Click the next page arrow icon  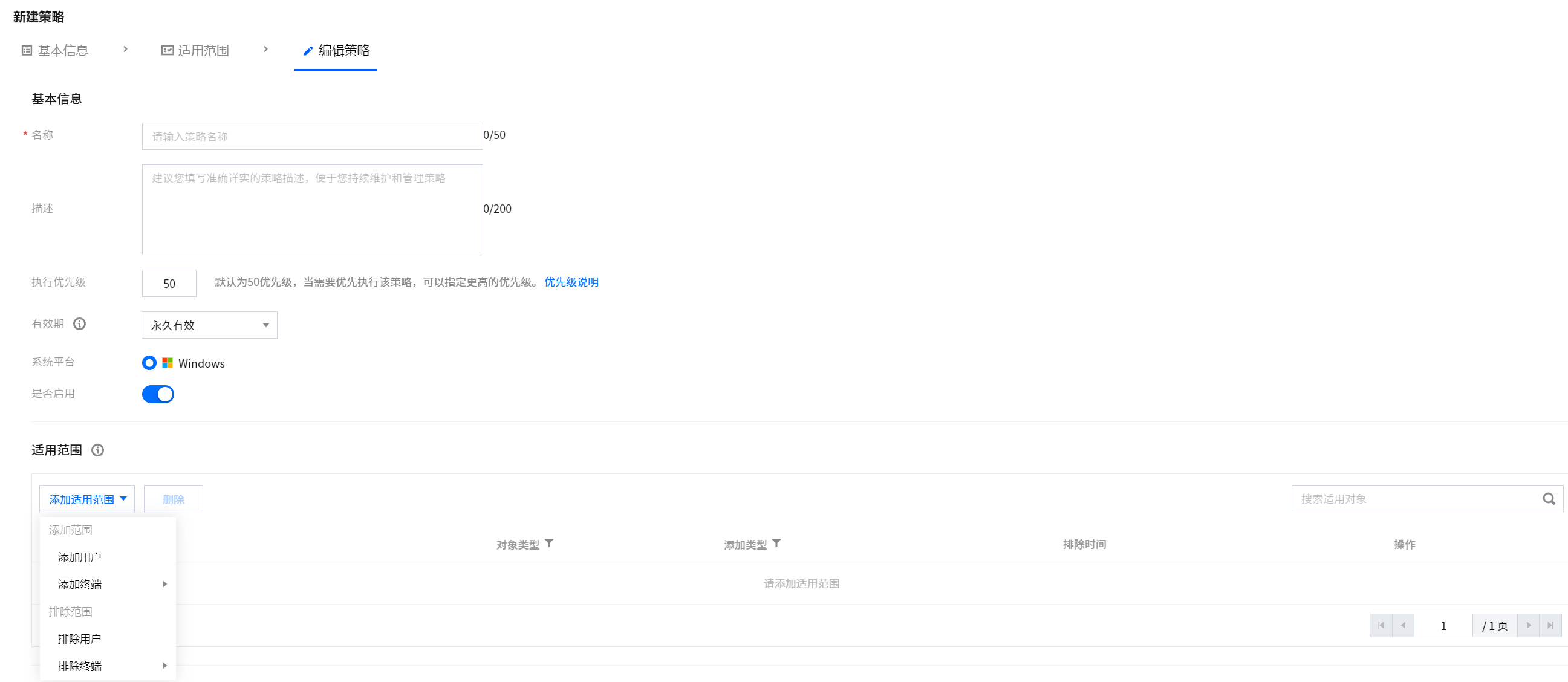point(1529,625)
